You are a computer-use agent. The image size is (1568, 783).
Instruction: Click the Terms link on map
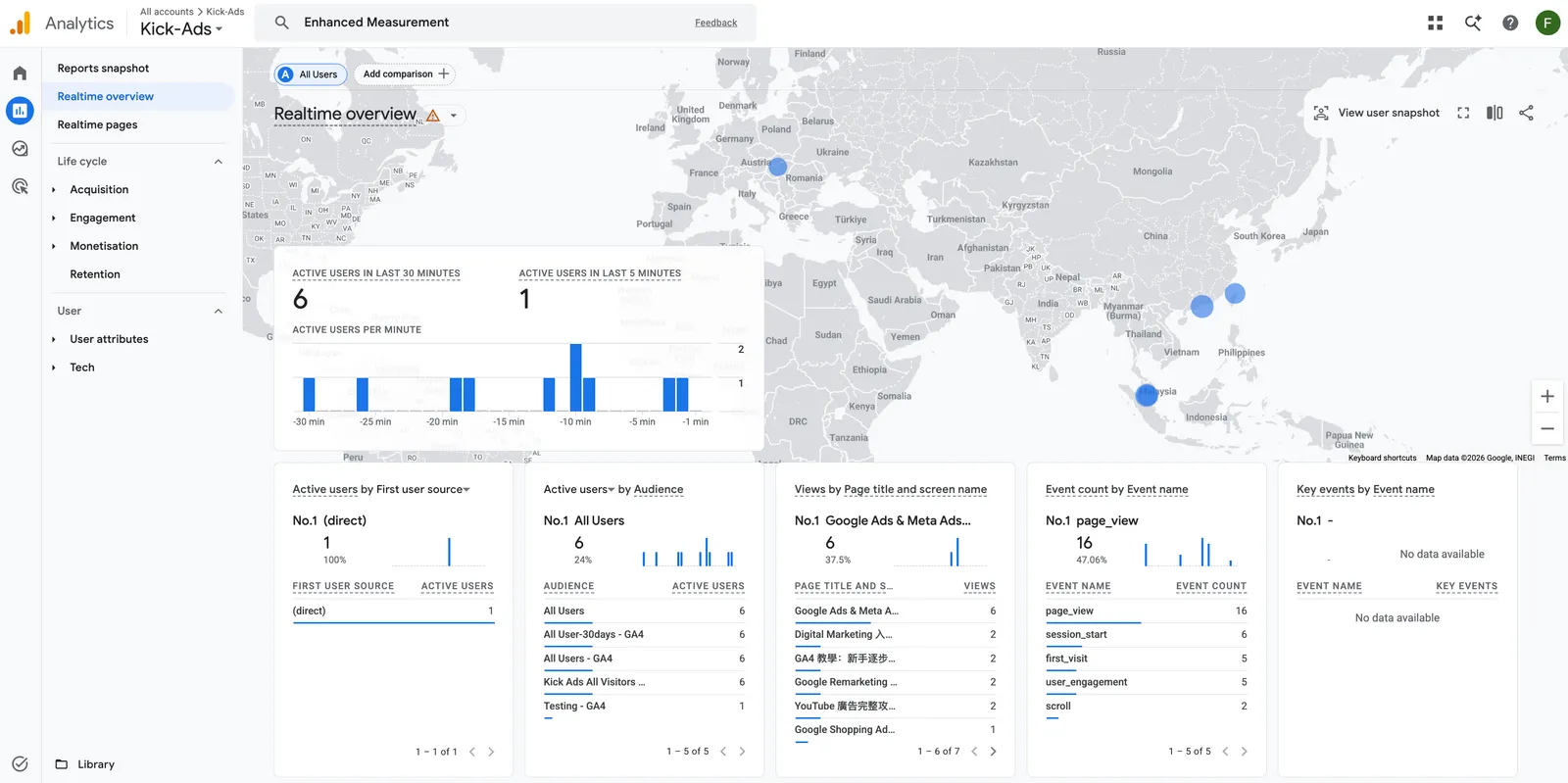pyautogui.click(x=1554, y=458)
